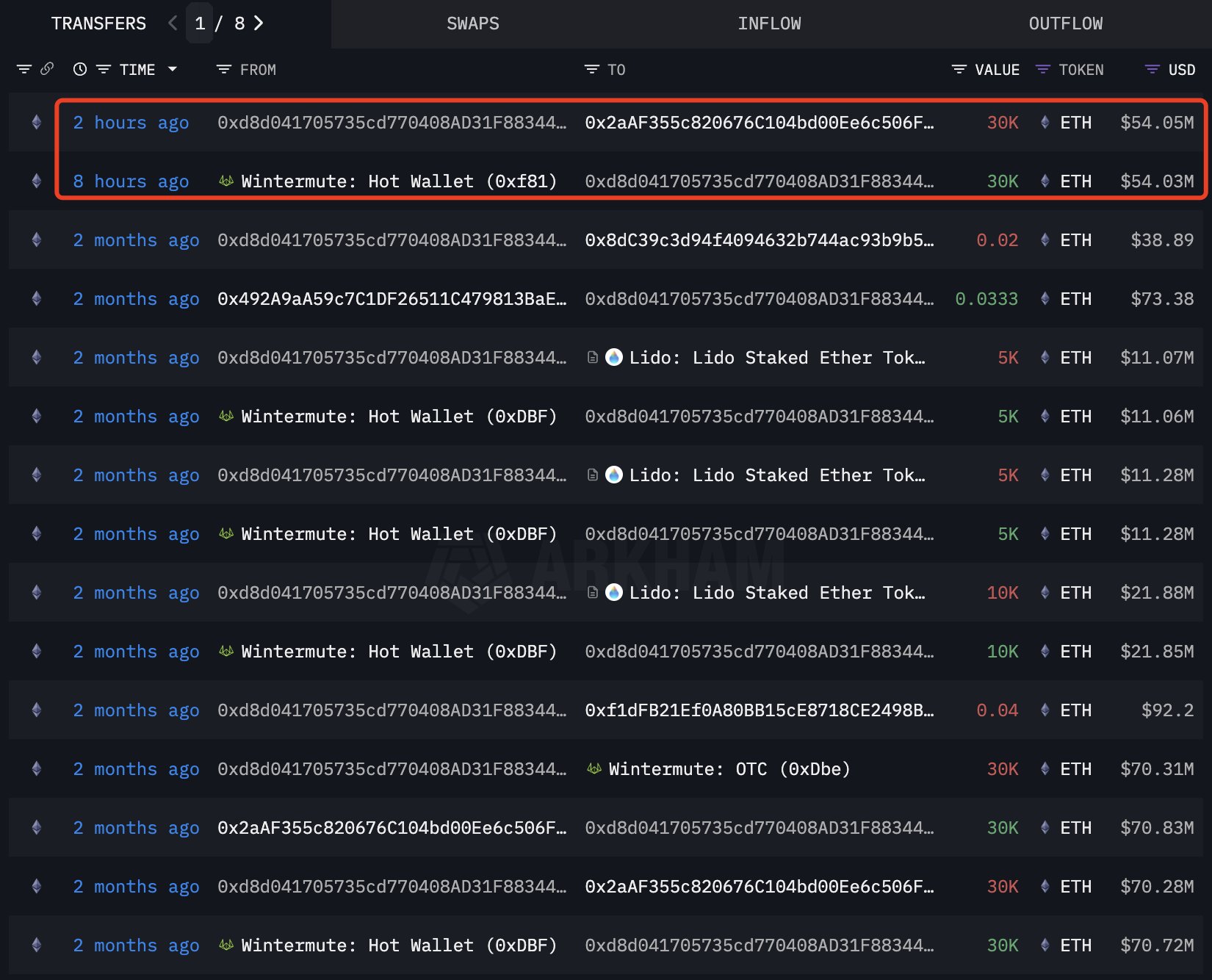Click Wintermute Hot Wallet (0xDBF) in $21.85M row
This screenshot has height=980, width=1212.
click(399, 652)
